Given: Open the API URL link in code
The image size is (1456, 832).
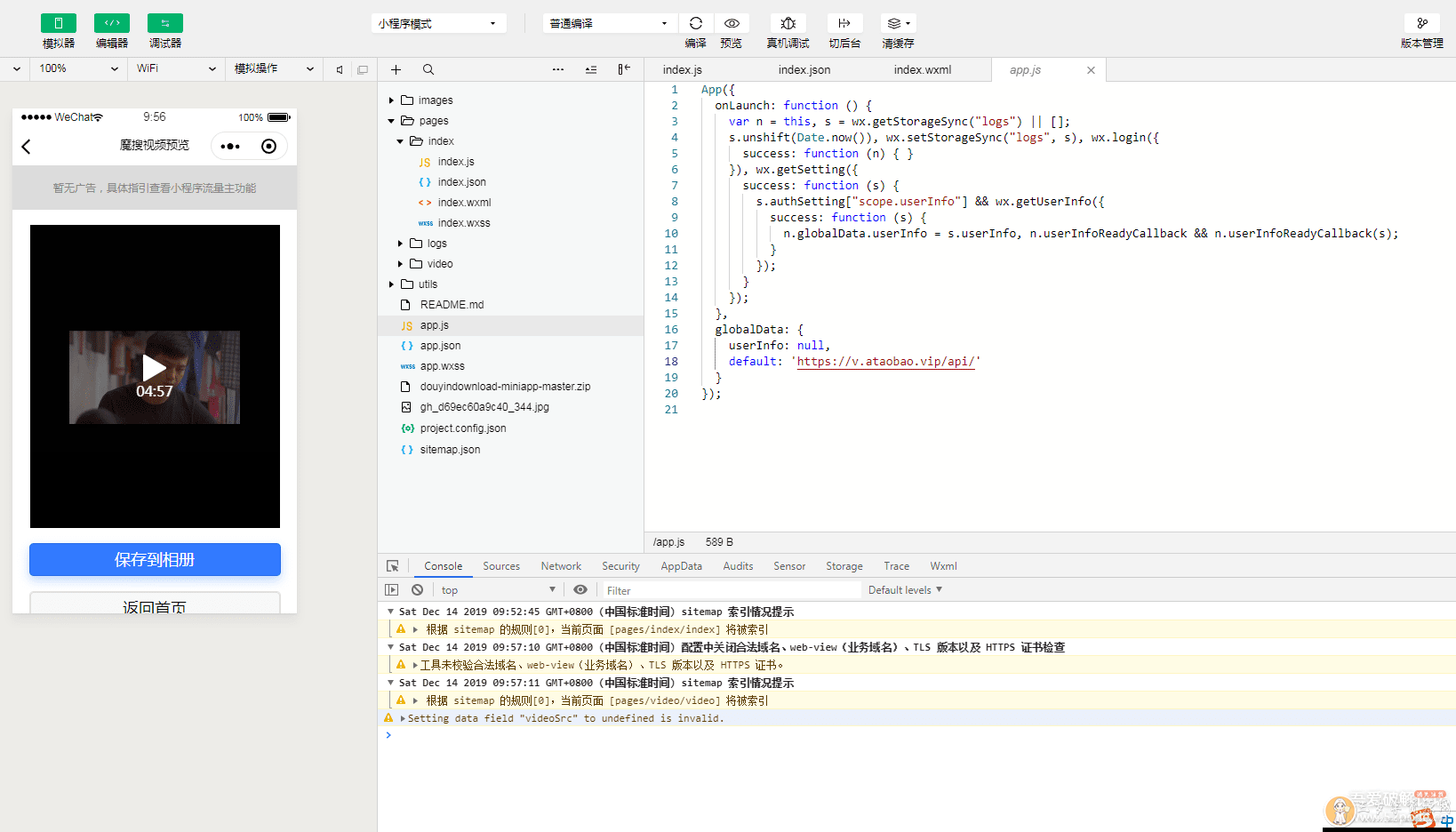Looking at the screenshot, I should pos(885,362).
